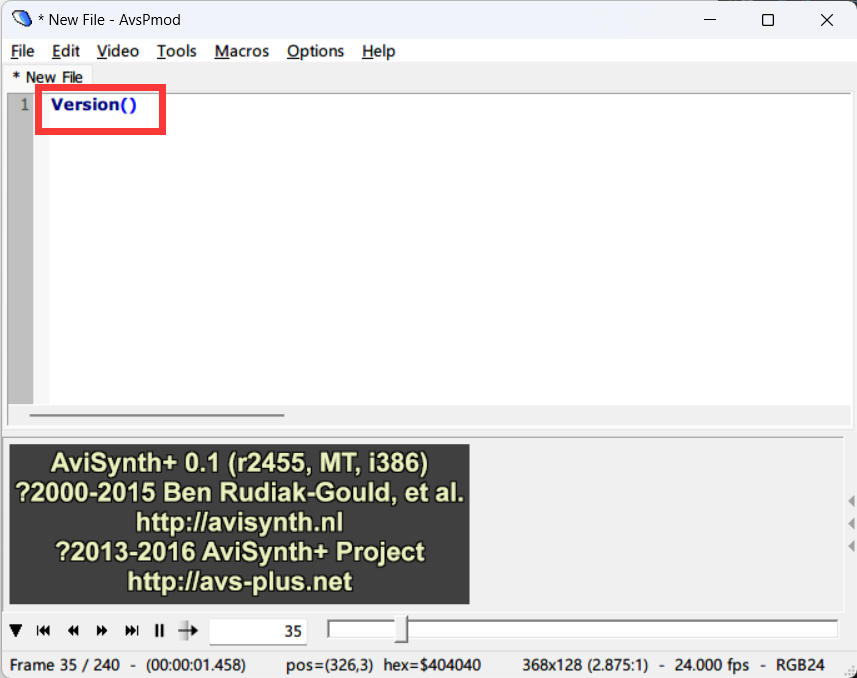Step back one frame
The image size is (857, 678).
coord(73,630)
